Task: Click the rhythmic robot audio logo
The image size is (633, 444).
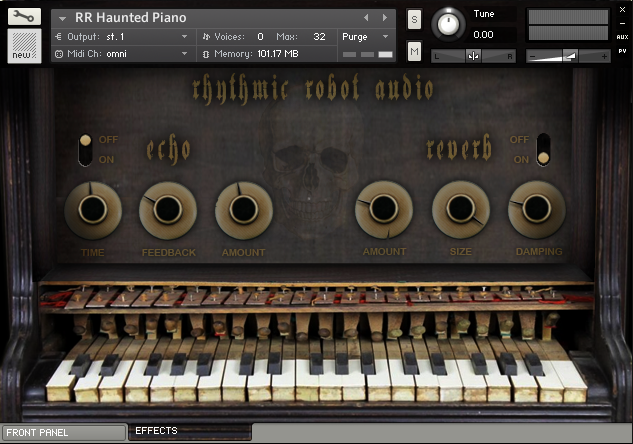Action: [x=313, y=88]
